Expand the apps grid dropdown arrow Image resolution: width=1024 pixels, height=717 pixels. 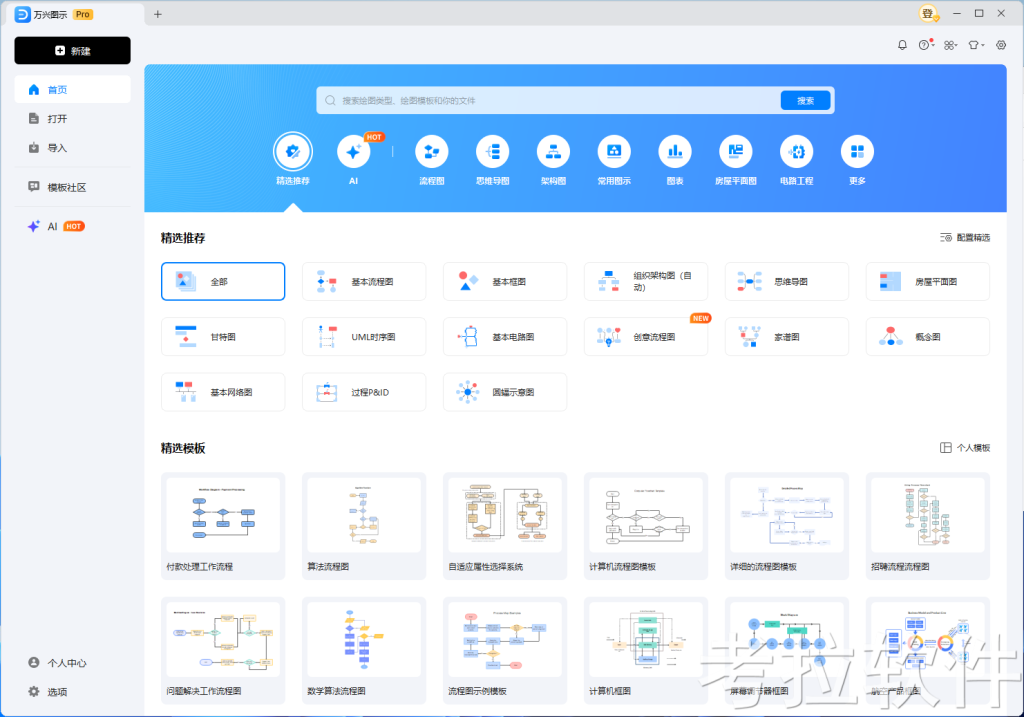pos(951,45)
